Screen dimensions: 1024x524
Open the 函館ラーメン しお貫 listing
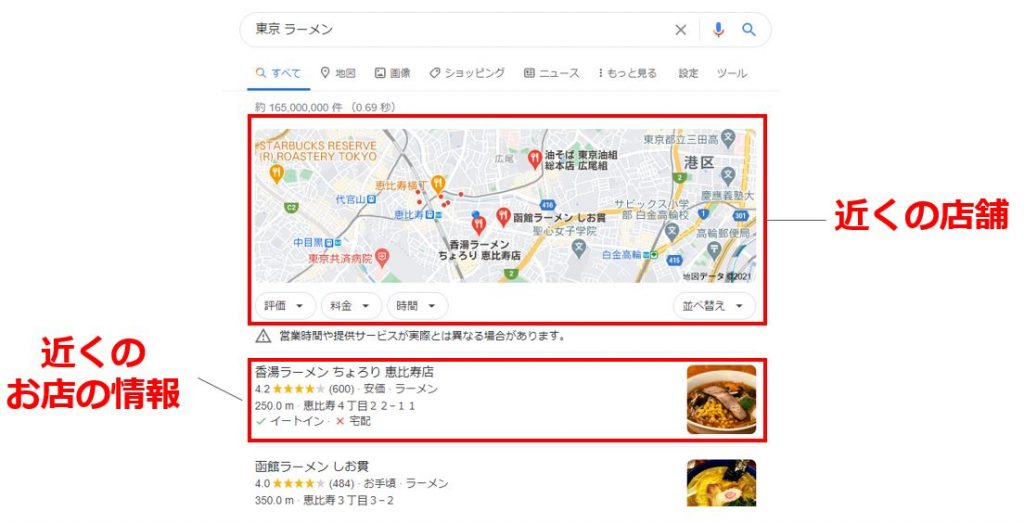click(312, 467)
